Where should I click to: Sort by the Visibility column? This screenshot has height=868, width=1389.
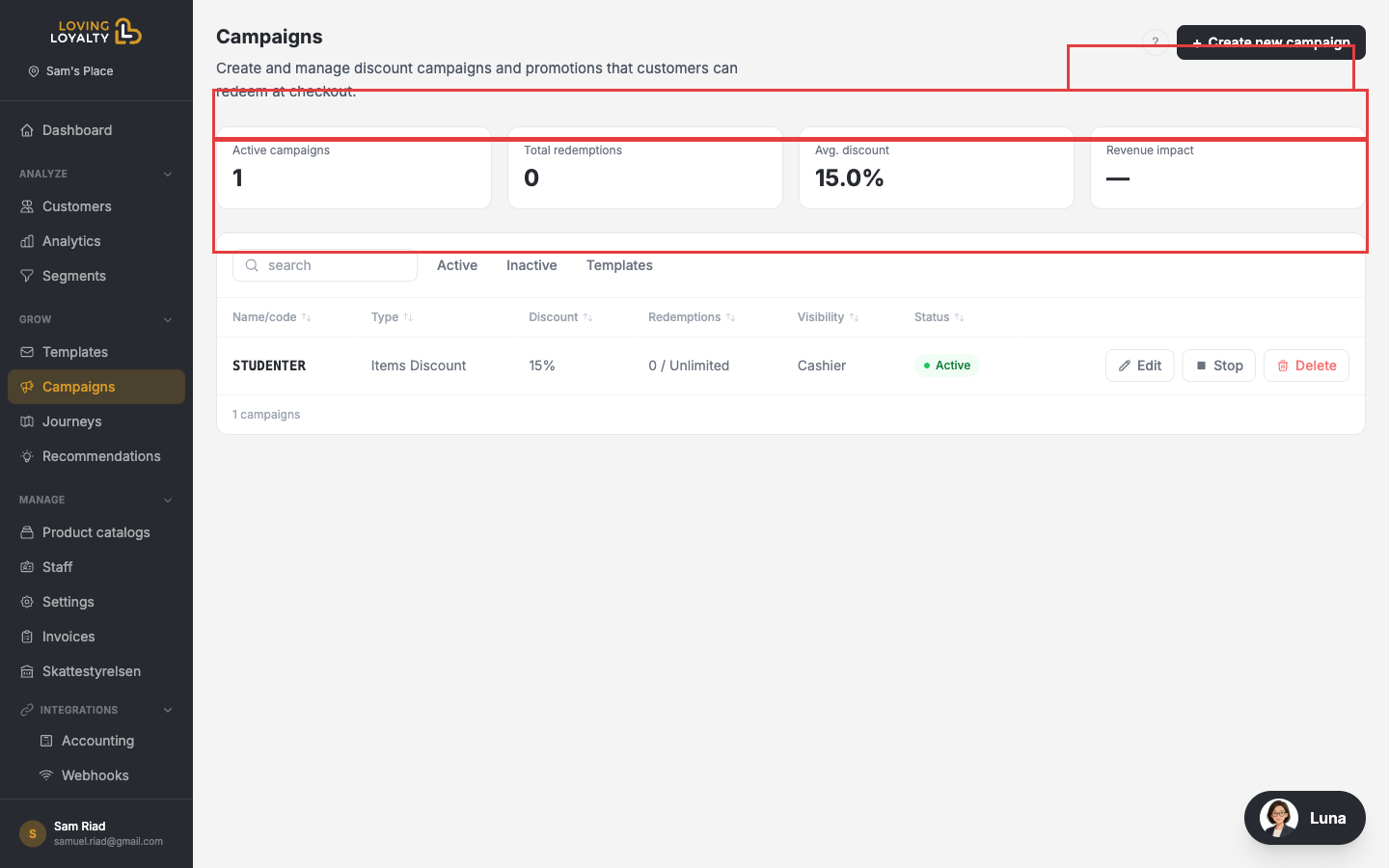coord(828,317)
